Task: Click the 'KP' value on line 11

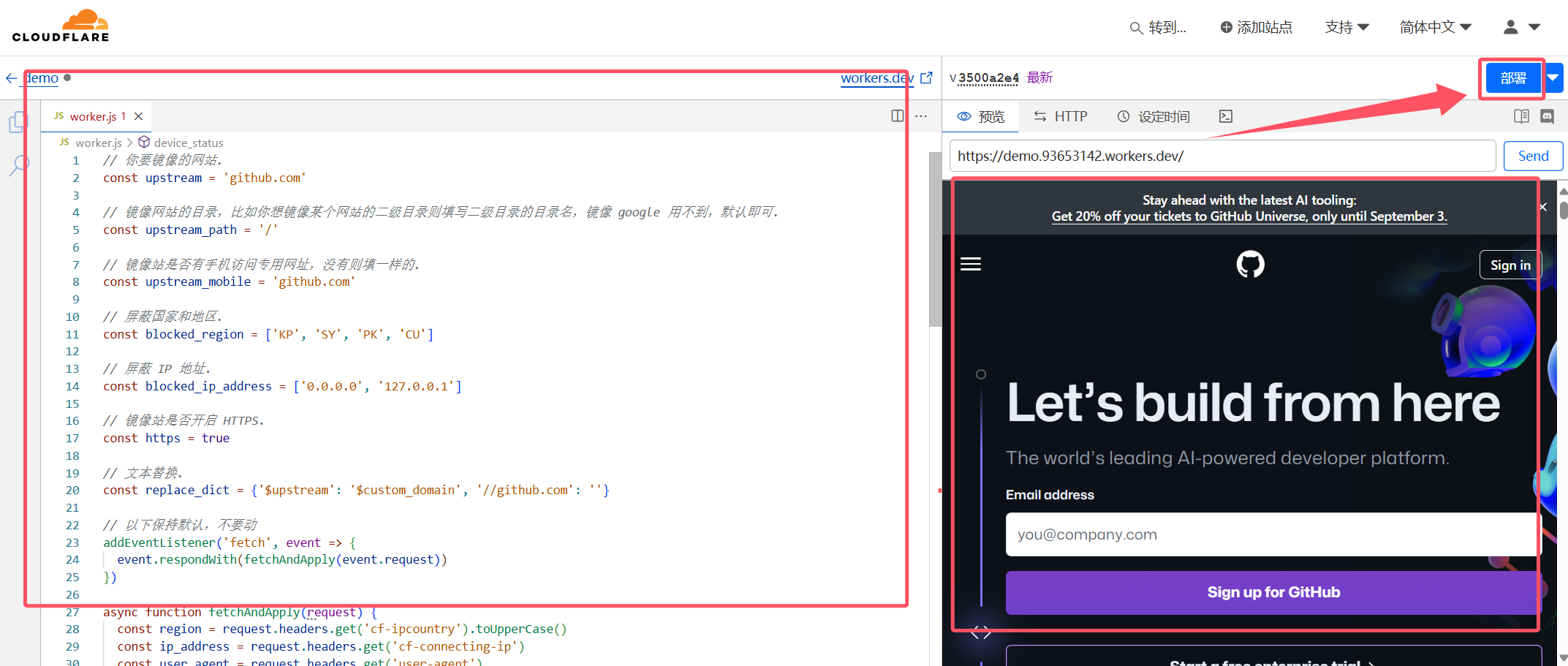Action: click(286, 334)
